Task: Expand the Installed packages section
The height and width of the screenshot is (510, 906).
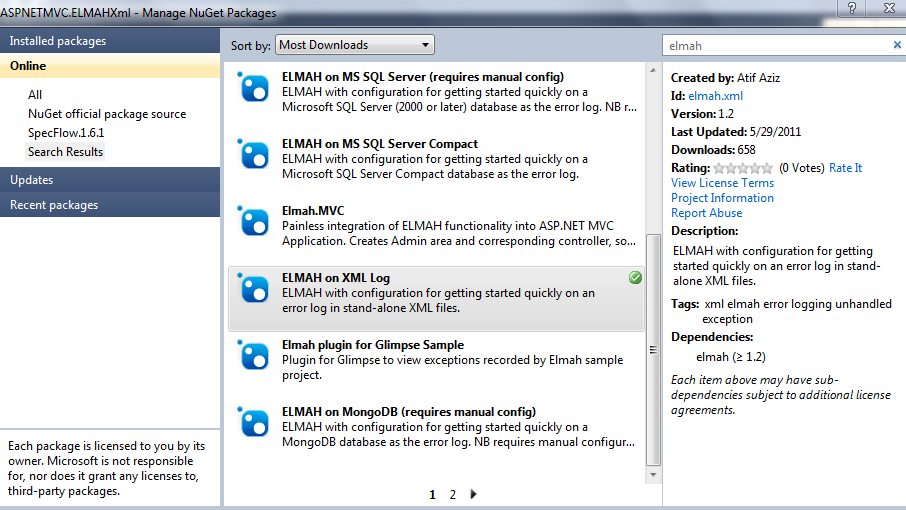Action: (x=58, y=41)
